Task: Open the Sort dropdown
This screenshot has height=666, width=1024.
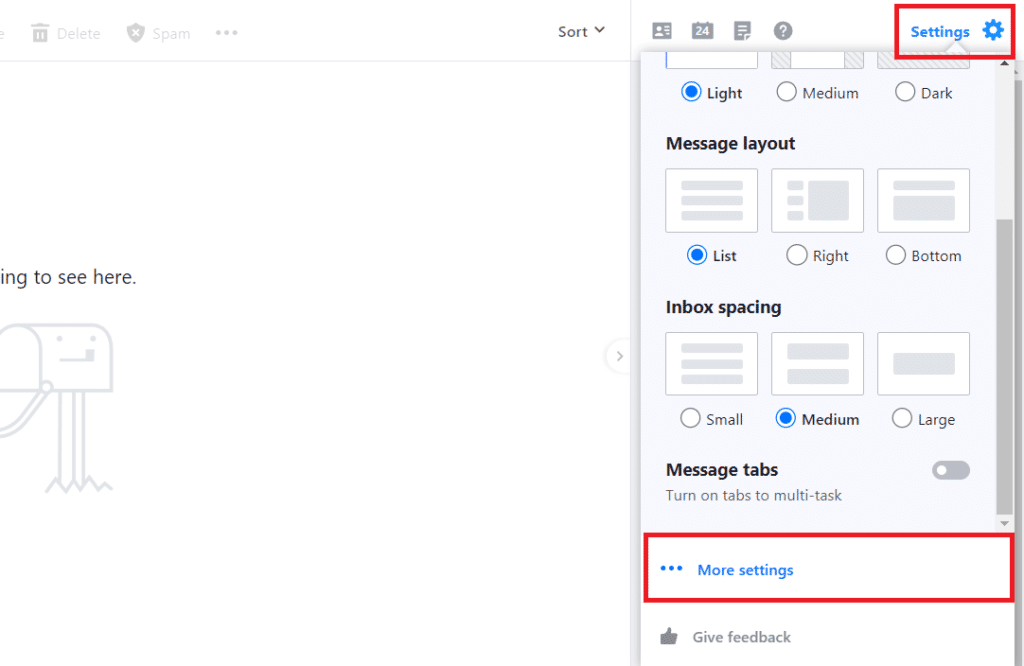Action: pyautogui.click(x=580, y=31)
